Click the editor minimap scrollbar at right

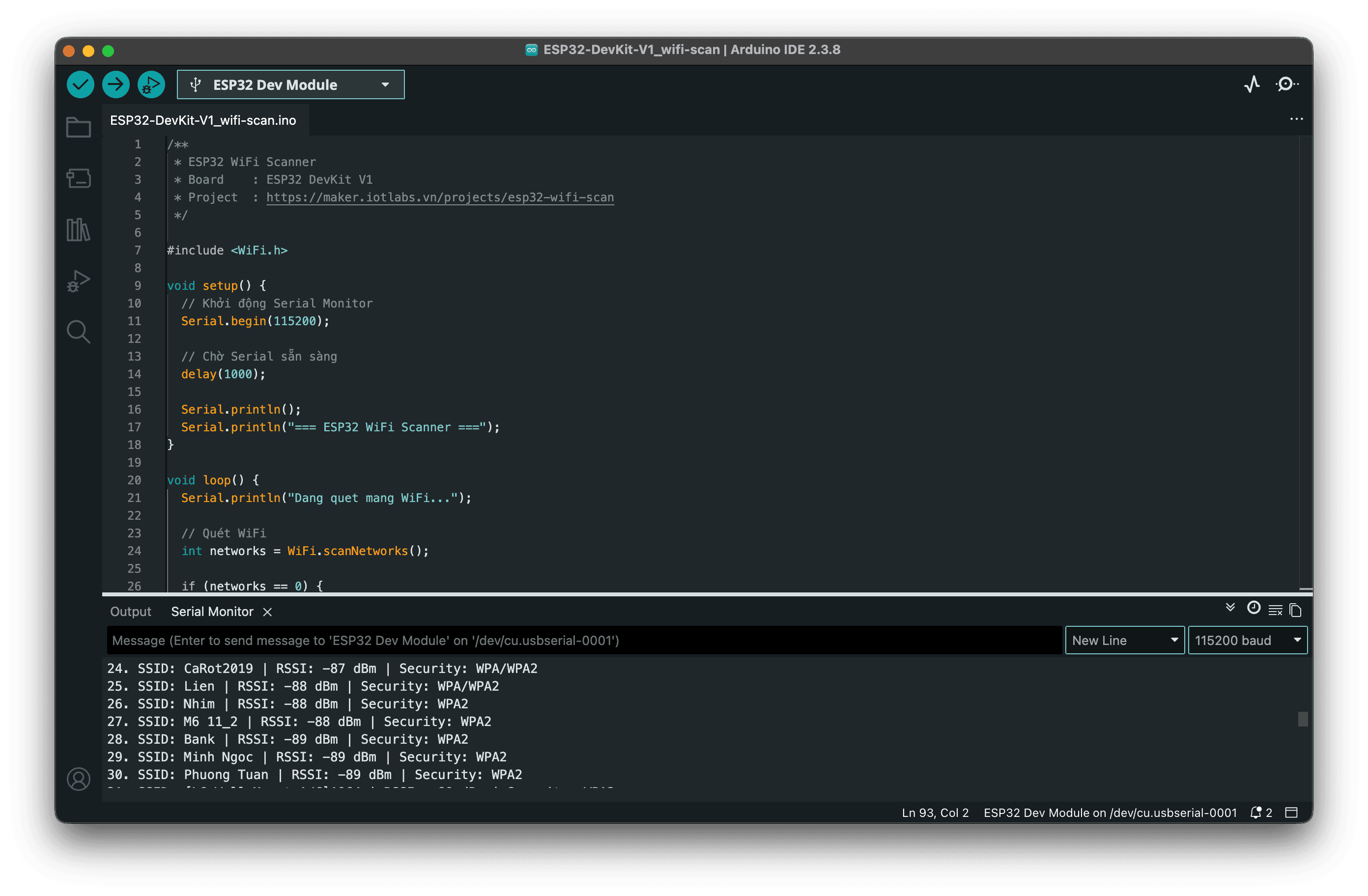point(1305,363)
